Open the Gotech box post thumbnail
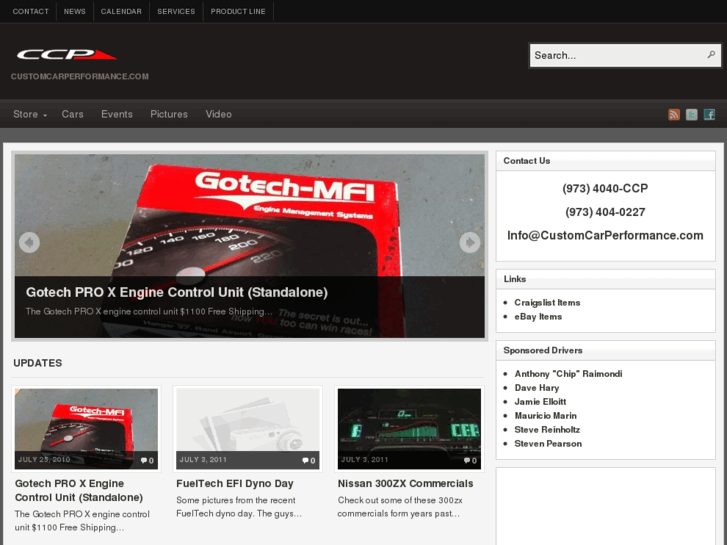The width and height of the screenshot is (727, 545). (86, 429)
